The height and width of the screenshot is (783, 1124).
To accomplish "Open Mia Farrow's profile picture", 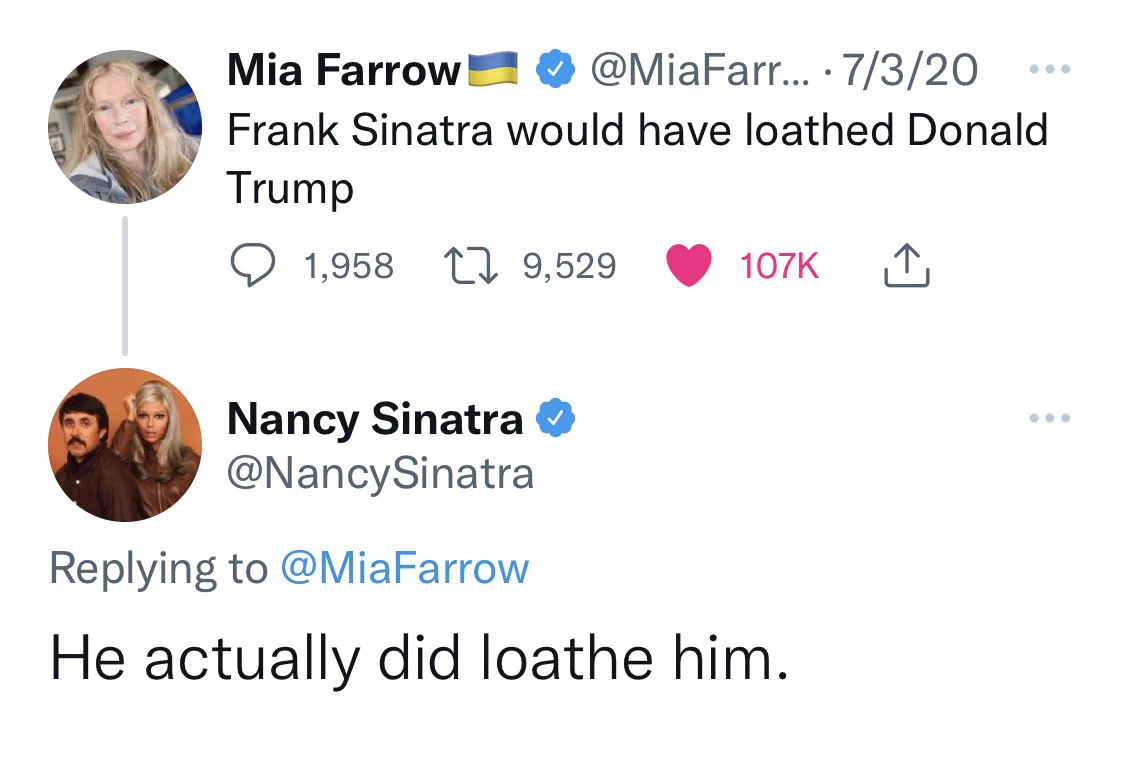I will click(x=125, y=127).
